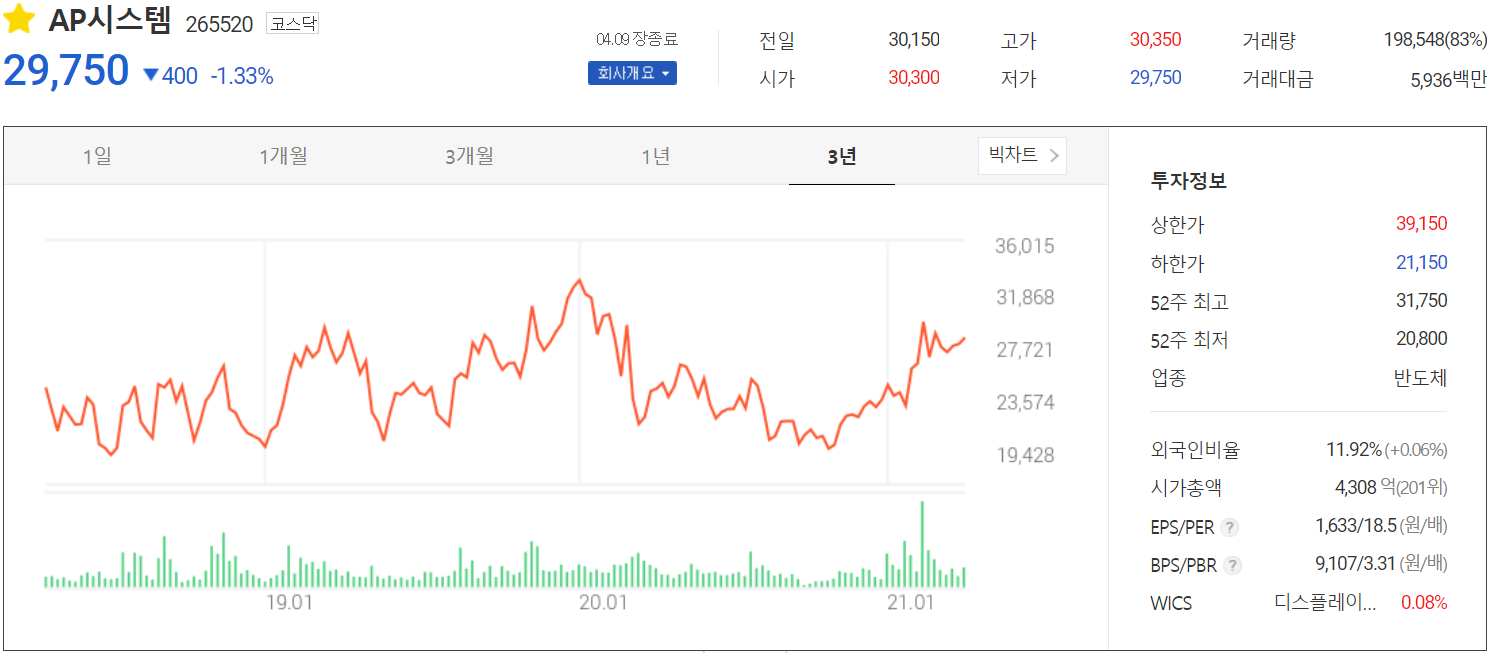
Task: Switch to the 1년 chart tab
Action: click(x=655, y=156)
